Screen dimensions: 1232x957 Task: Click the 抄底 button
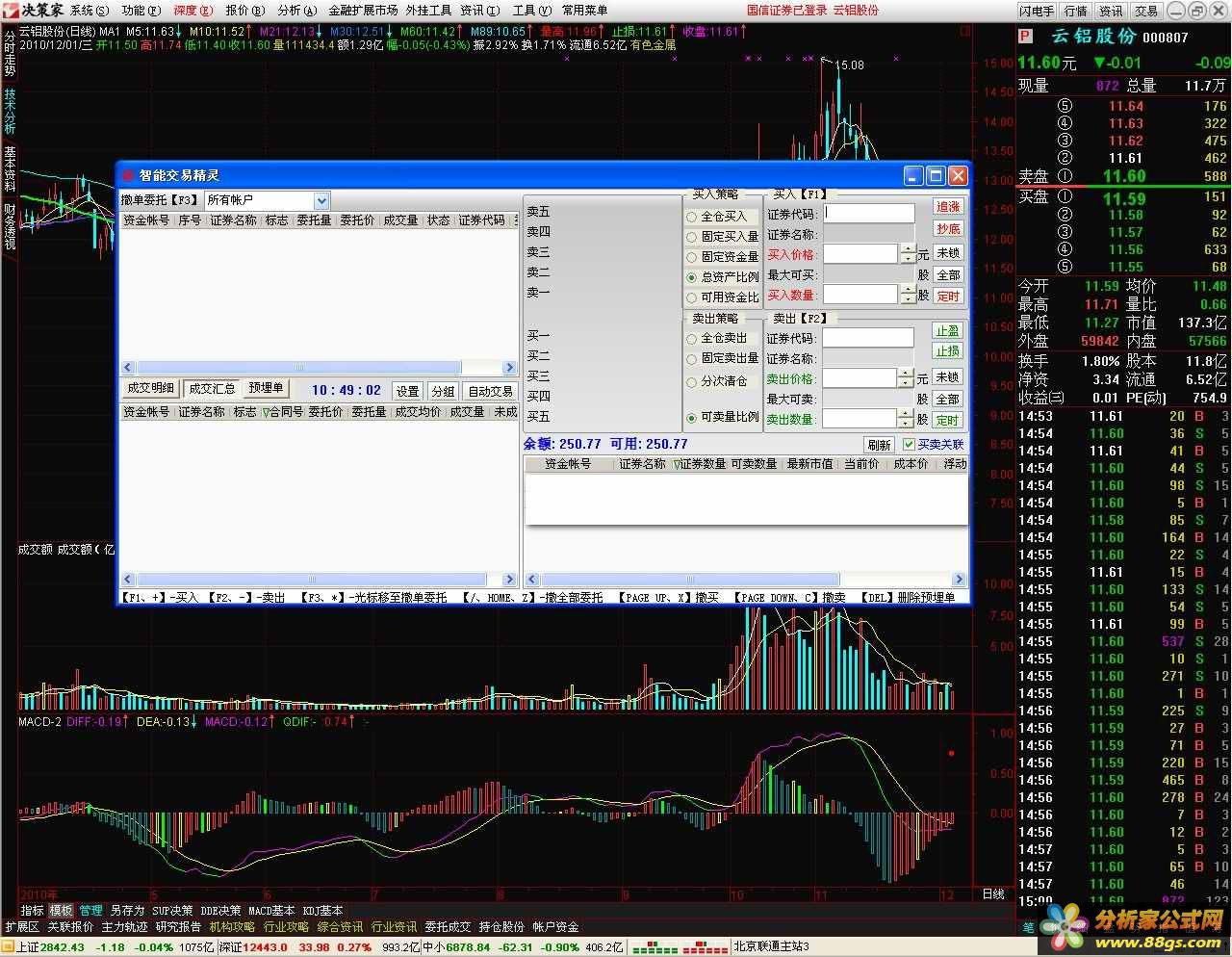click(x=948, y=229)
